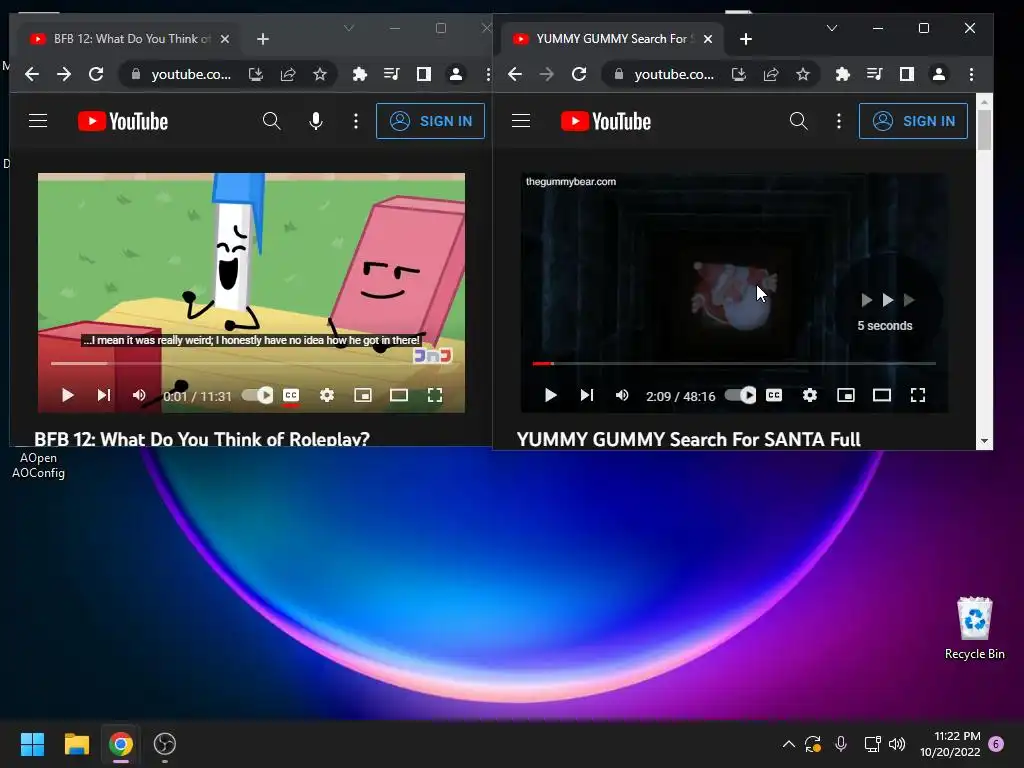Viewport: 1024px width, 768px height.
Task: Toggle side panel in left Chrome window
Action: [424, 74]
